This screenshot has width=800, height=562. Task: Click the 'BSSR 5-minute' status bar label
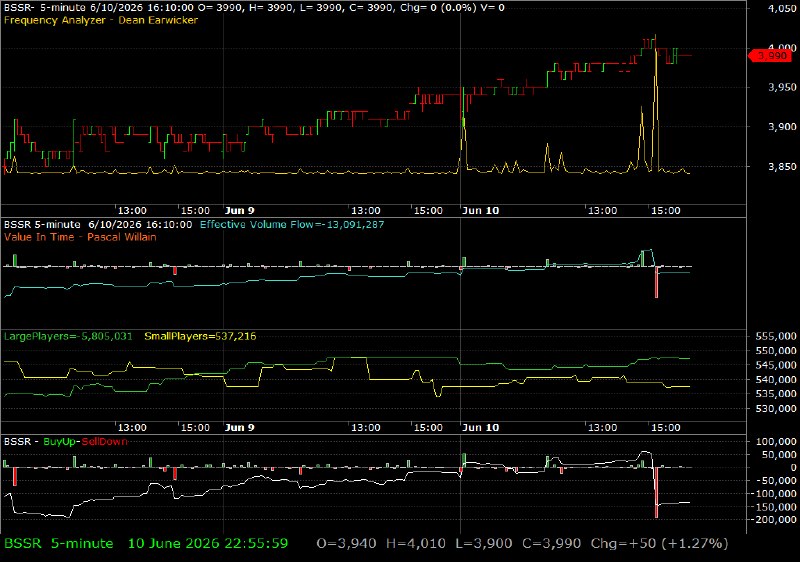[x=59, y=544]
